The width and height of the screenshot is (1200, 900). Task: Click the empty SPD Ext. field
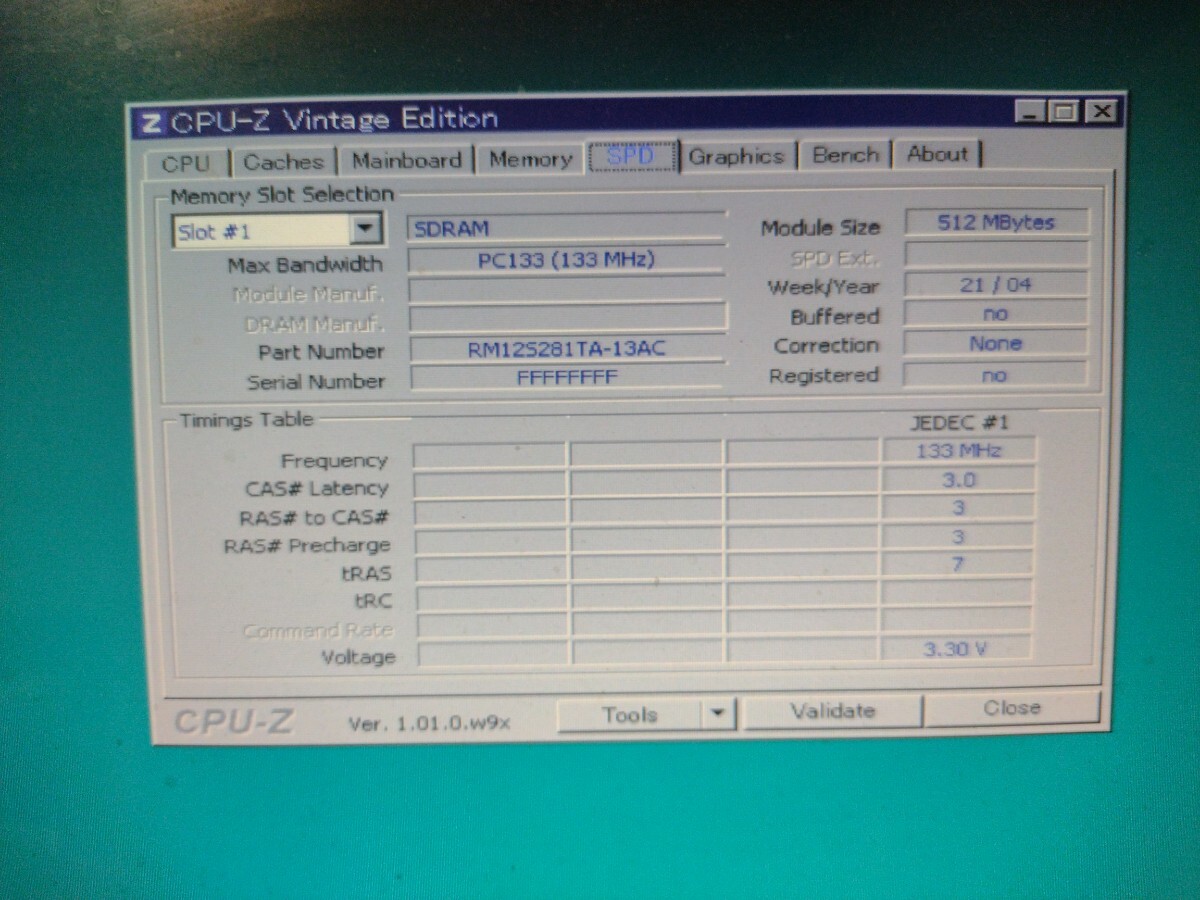(996, 254)
